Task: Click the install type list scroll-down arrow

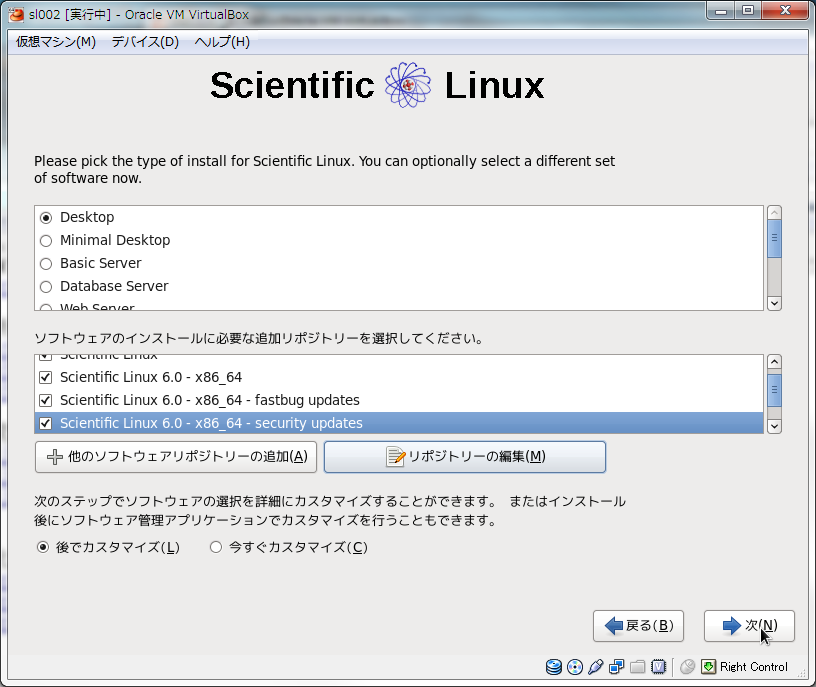Action: pos(774,303)
